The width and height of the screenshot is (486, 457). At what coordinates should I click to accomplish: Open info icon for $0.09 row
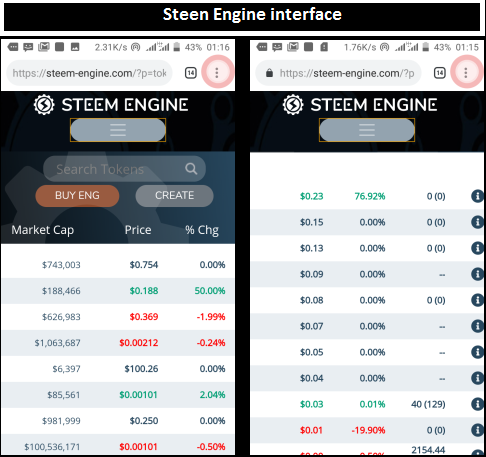pos(477,274)
